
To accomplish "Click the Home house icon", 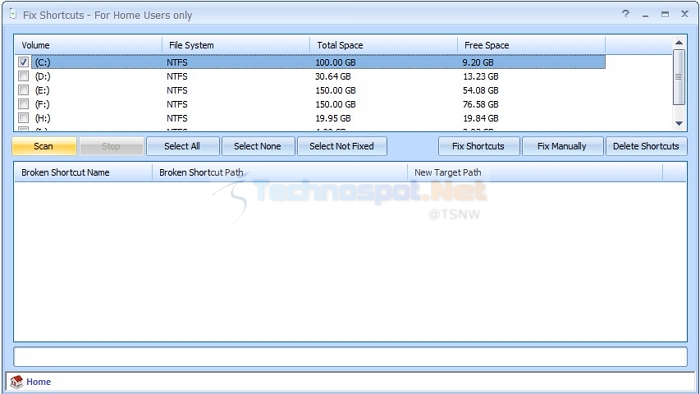I will coord(17,382).
